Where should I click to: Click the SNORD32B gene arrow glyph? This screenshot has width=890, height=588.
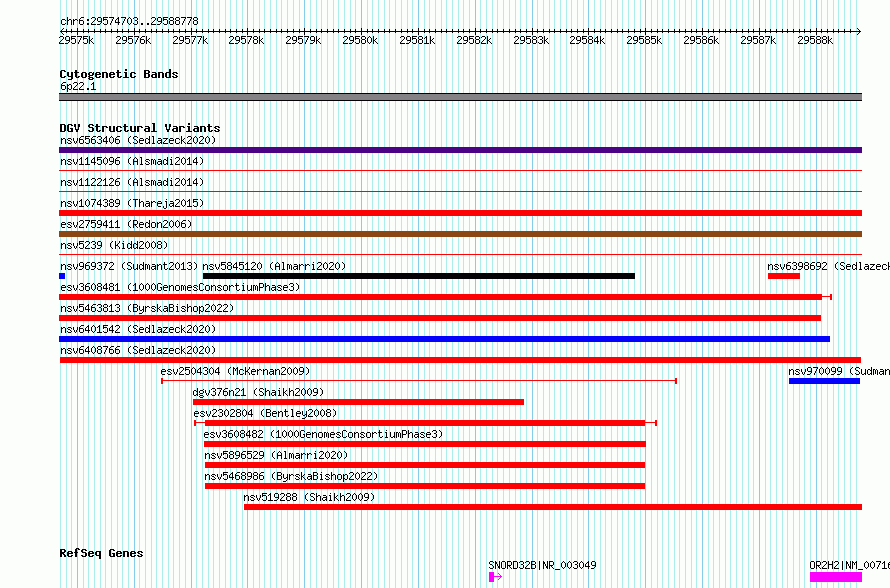(496, 577)
